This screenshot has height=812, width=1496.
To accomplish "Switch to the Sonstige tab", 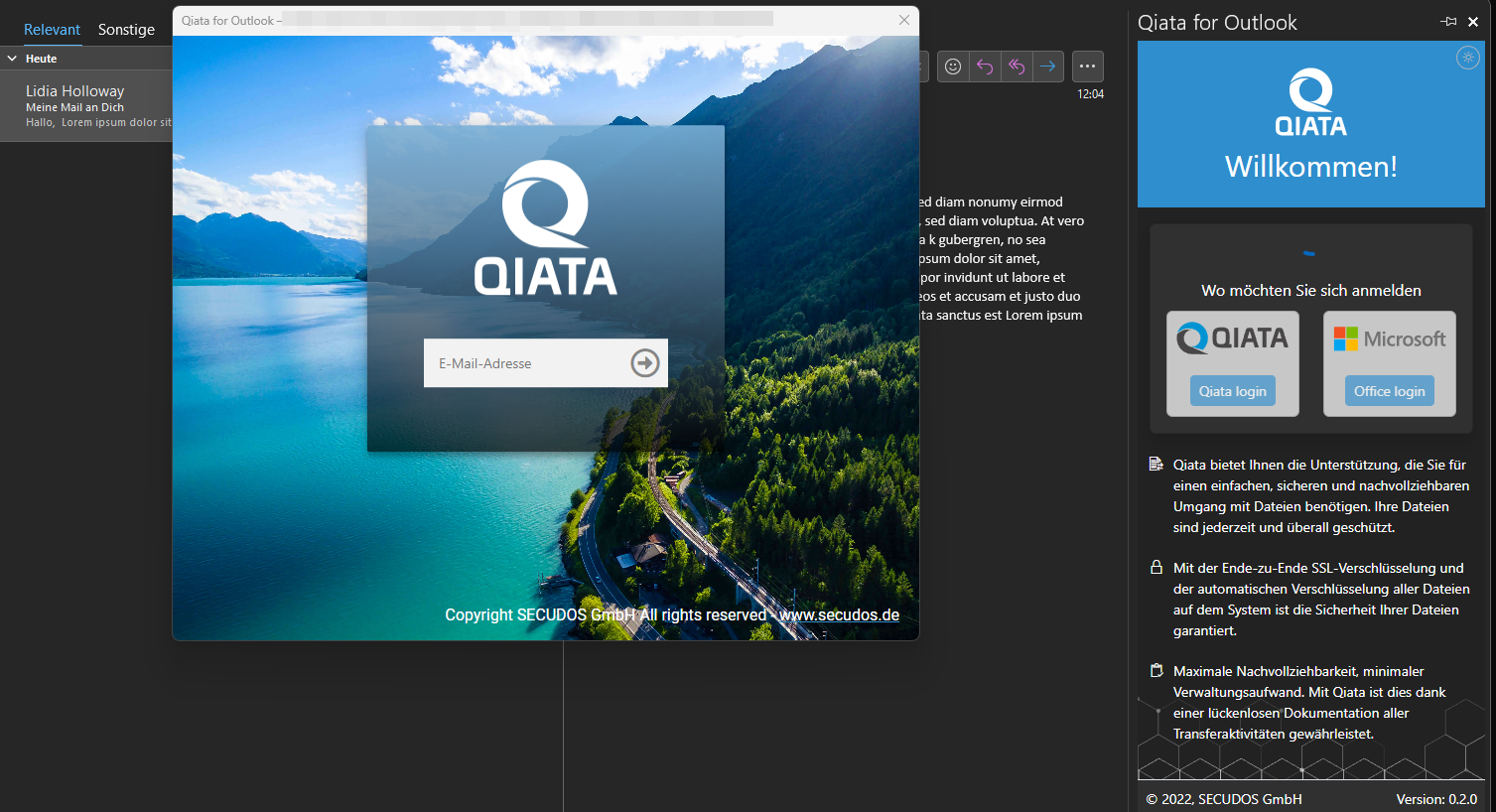I will (126, 29).
